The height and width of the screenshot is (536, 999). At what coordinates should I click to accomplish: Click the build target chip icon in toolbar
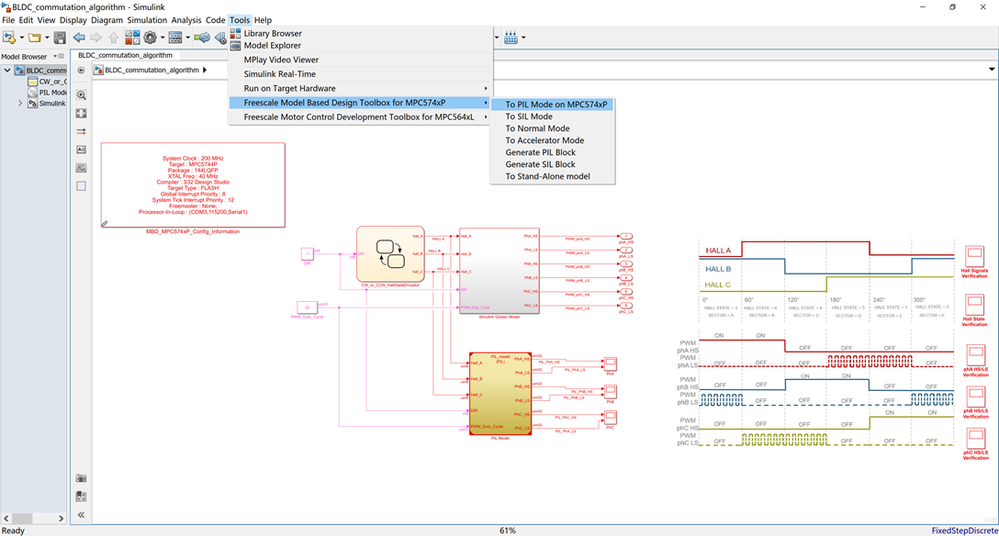coord(510,38)
